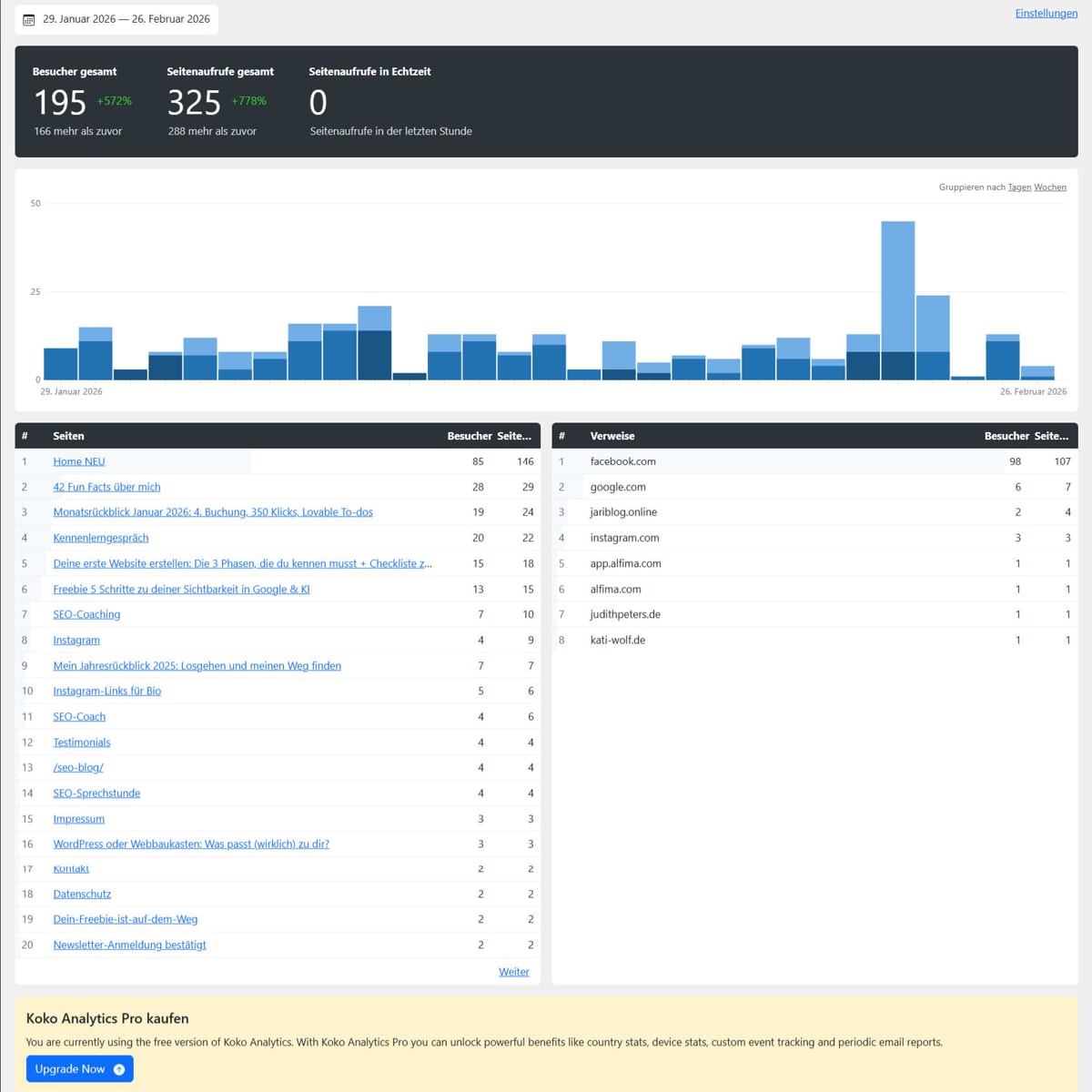
Task: Open the 'SEO-Coaching' page link
Action: [86, 614]
